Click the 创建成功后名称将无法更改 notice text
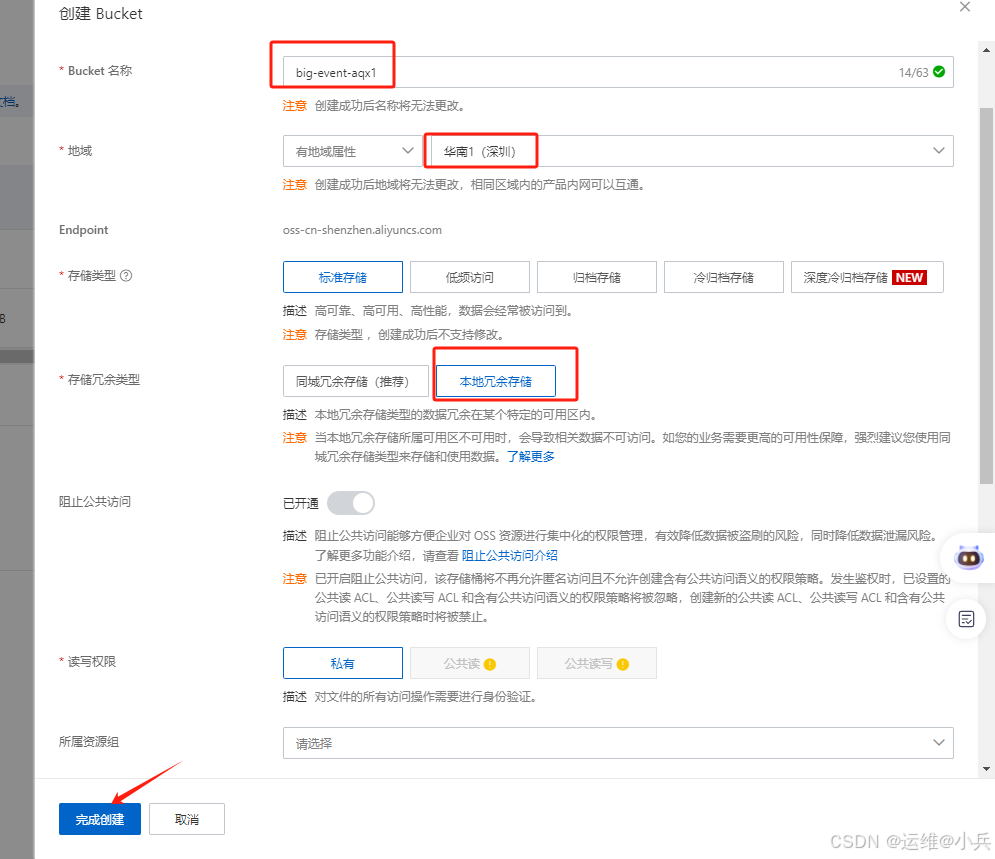Image resolution: width=995 pixels, height=859 pixels. tap(390, 105)
